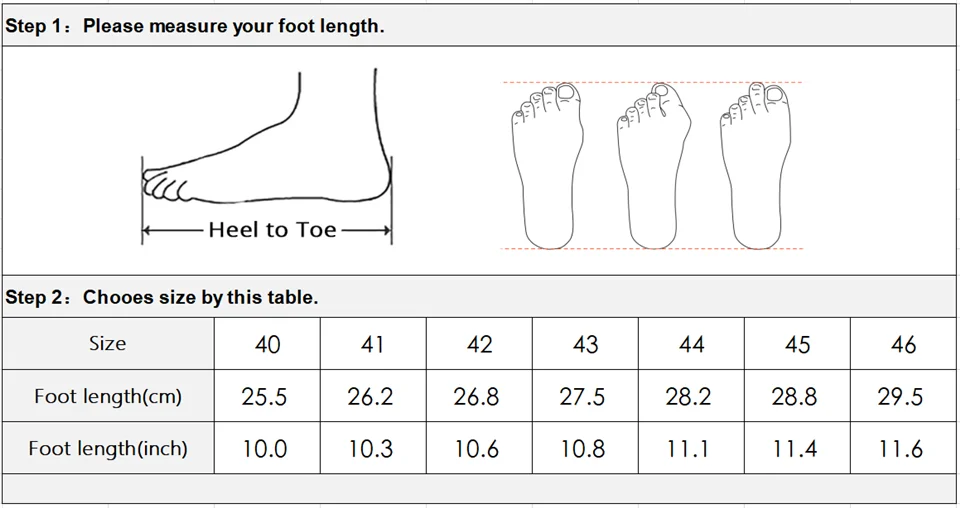The height and width of the screenshot is (508, 960).
Task: Click the 10.6 inch cell
Action: click(x=476, y=449)
